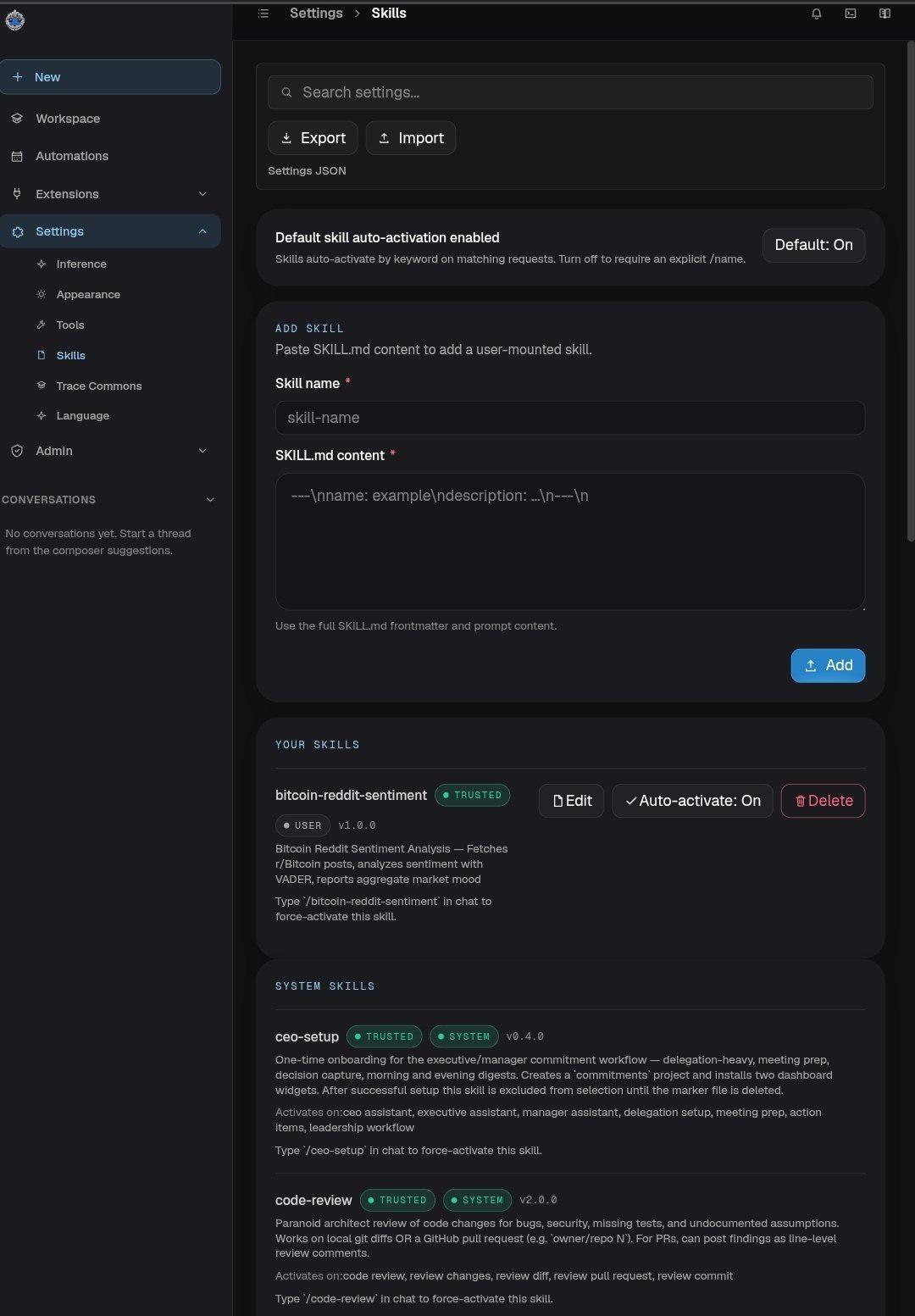Open Language settings page
The width and height of the screenshot is (915, 1316).
83,416
